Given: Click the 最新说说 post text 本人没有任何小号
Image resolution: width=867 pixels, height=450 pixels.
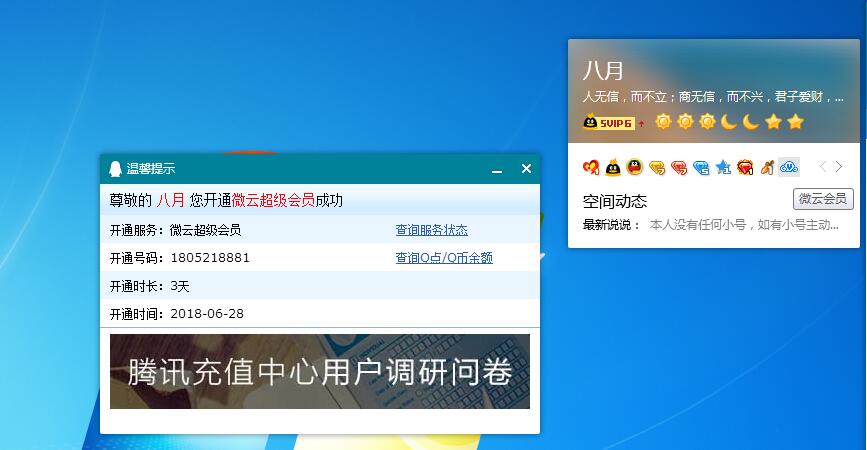Looking at the screenshot, I should pos(744,225).
